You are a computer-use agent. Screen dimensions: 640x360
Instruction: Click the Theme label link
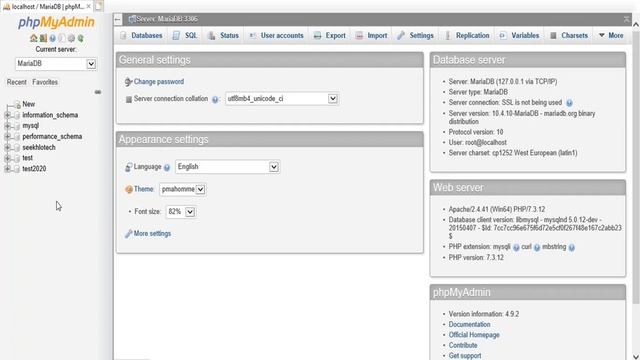click(144, 189)
